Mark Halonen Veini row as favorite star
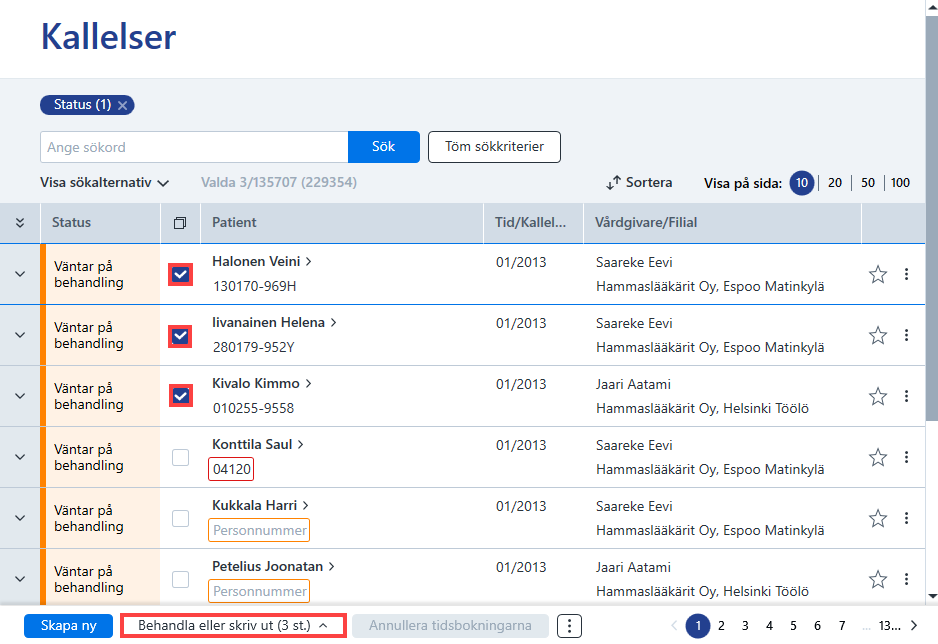This screenshot has height=644, width=938. point(878,274)
